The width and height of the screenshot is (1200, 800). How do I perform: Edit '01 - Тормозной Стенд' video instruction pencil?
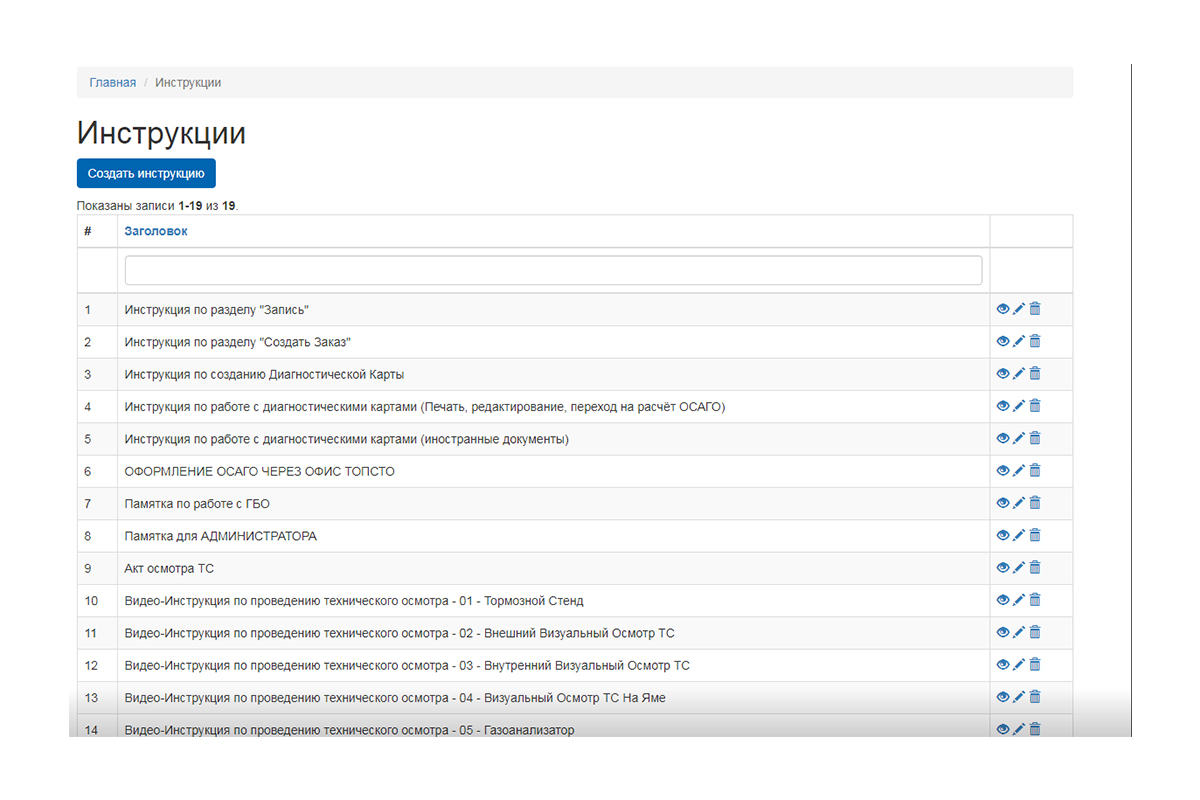pyautogui.click(x=1019, y=600)
